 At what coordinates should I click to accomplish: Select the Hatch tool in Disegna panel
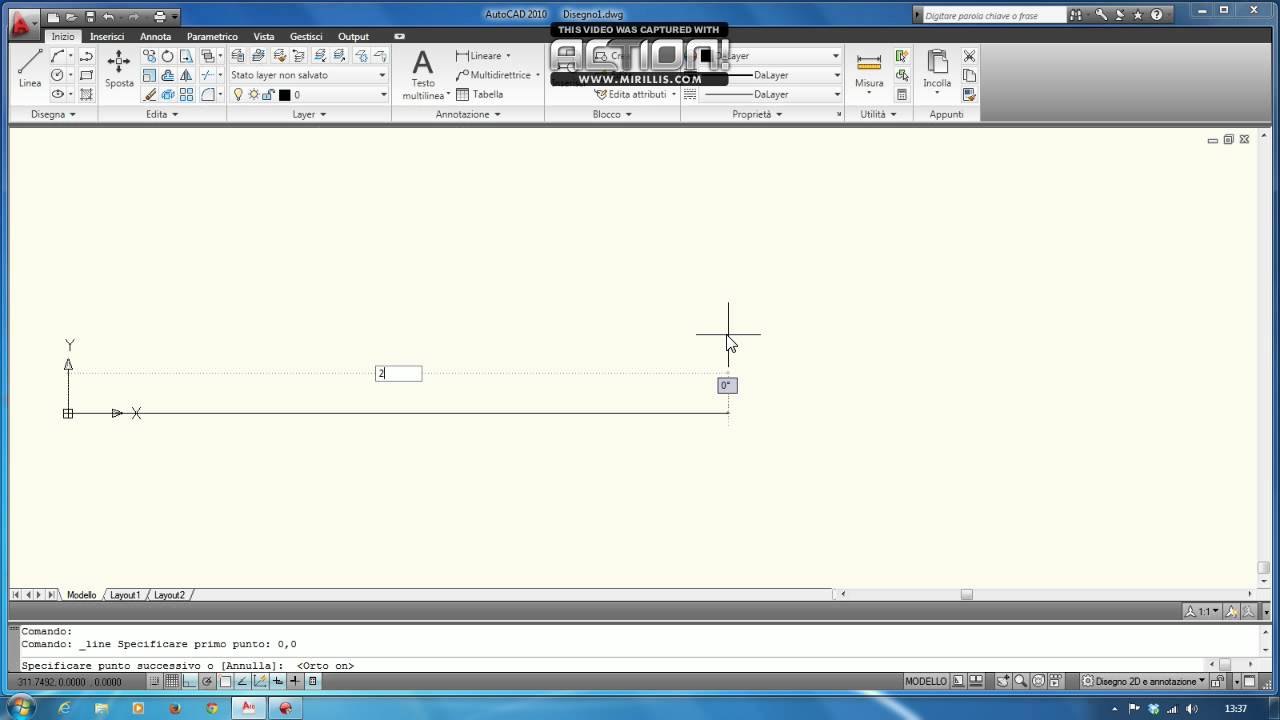tap(86, 94)
